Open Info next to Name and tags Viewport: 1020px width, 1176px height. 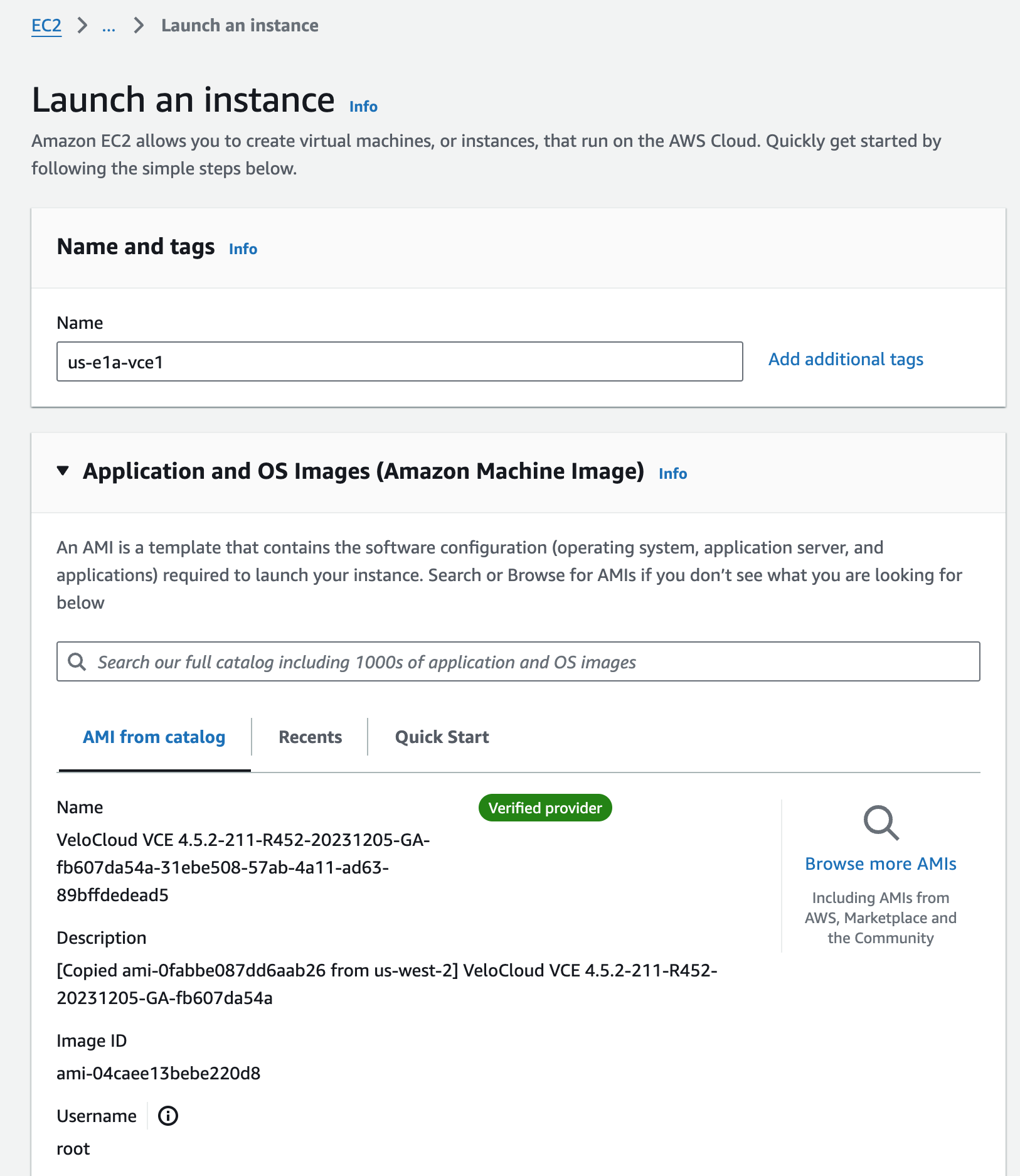tap(243, 249)
